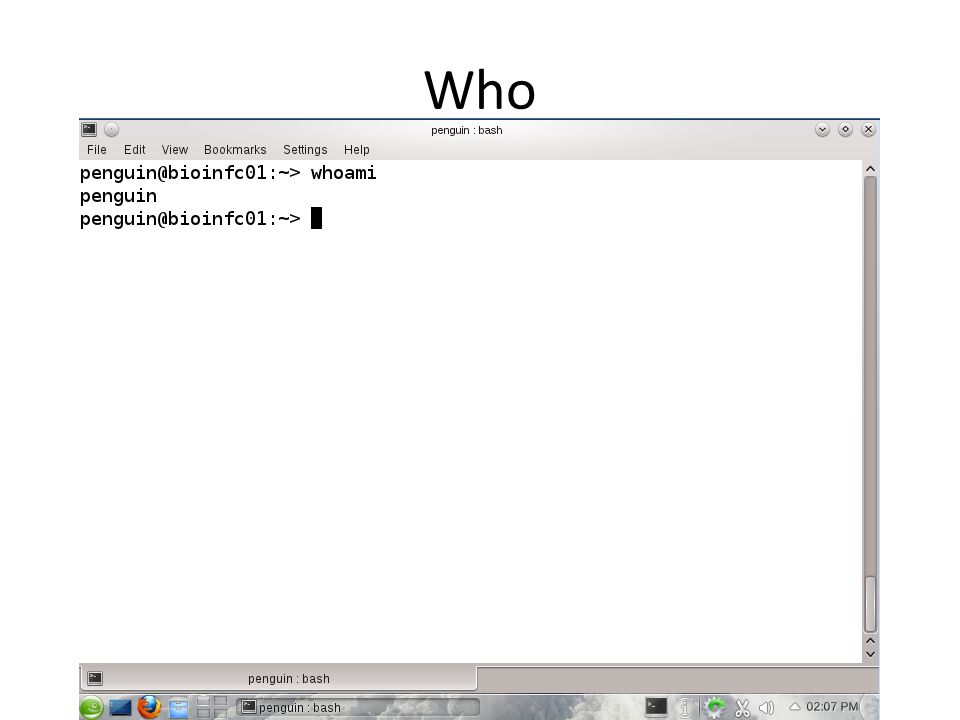Expand hidden tray icons arrow
The width and height of the screenshot is (960, 720).
[795, 707]
